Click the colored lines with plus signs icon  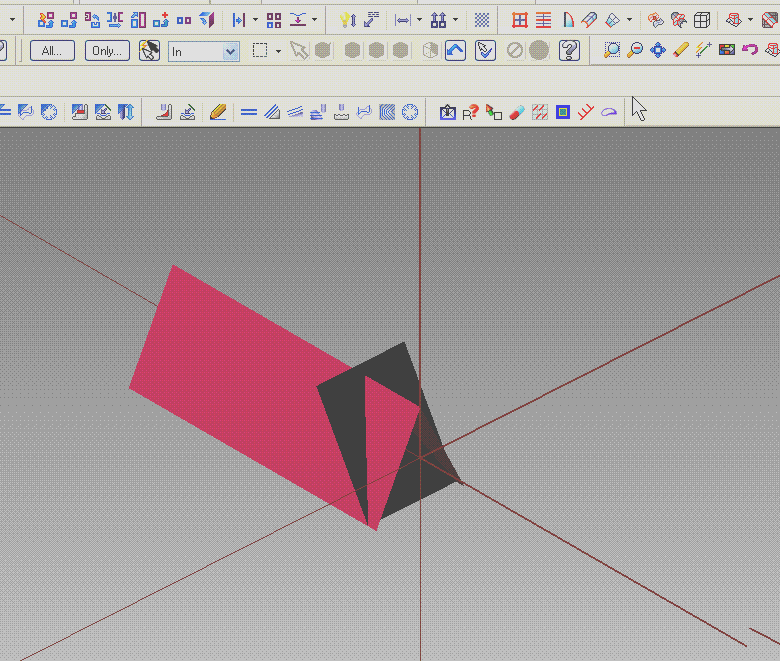(704, 50)
